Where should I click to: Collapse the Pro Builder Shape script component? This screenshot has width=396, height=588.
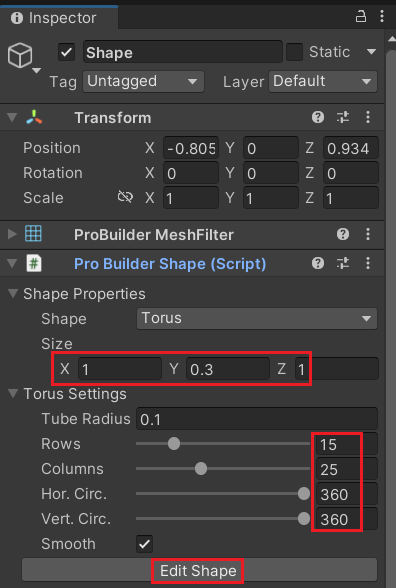12,263
